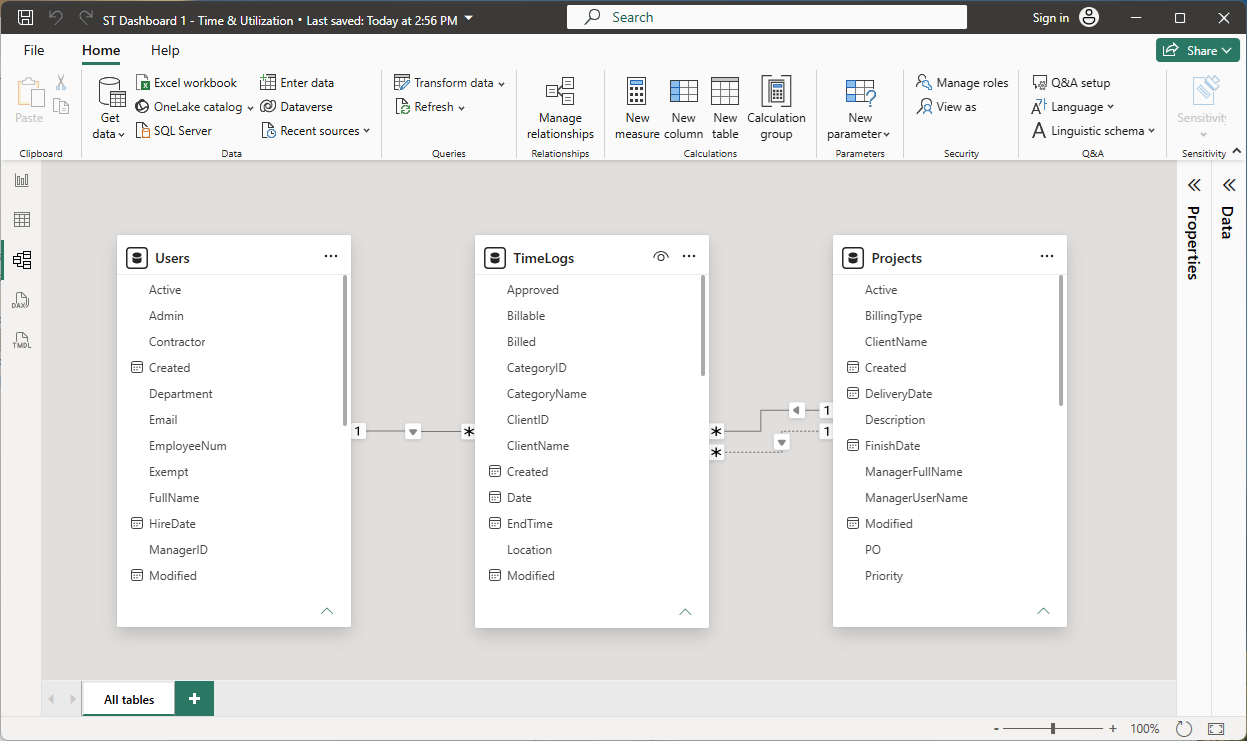Screen dimensions: 1247x741
Task: Open the Get data dropdown arrow
Action: click(121, 135)
